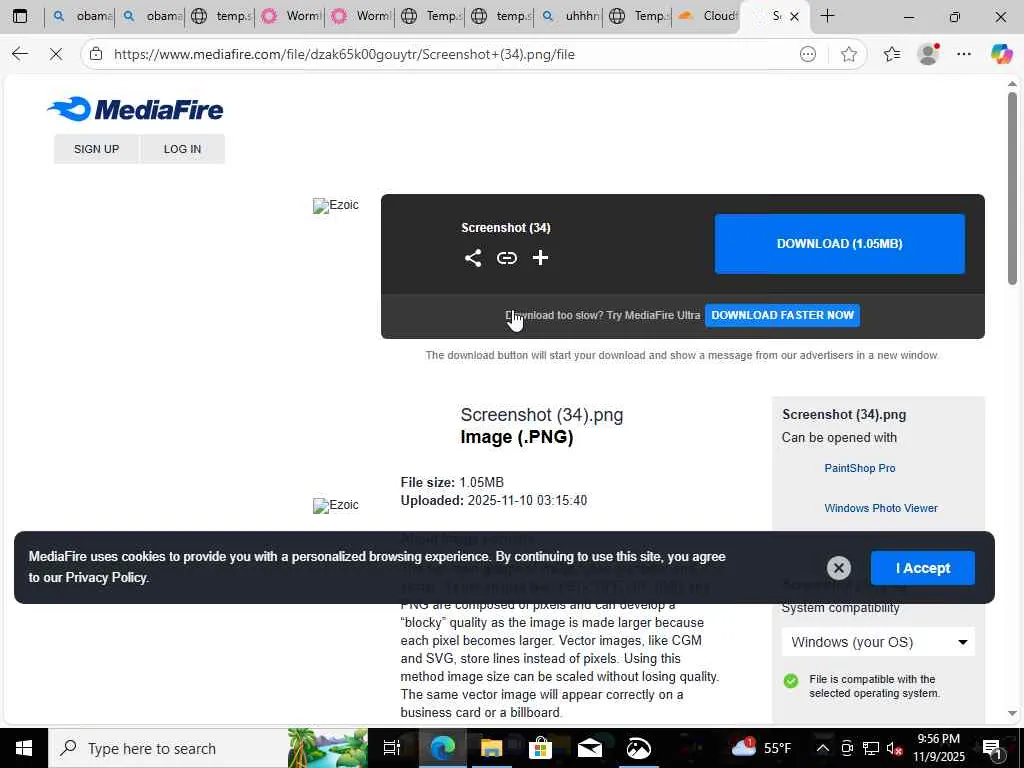Viewport: 1024px width, 768px height.
Task: Click the Uploaded date text
Action: 494,500
